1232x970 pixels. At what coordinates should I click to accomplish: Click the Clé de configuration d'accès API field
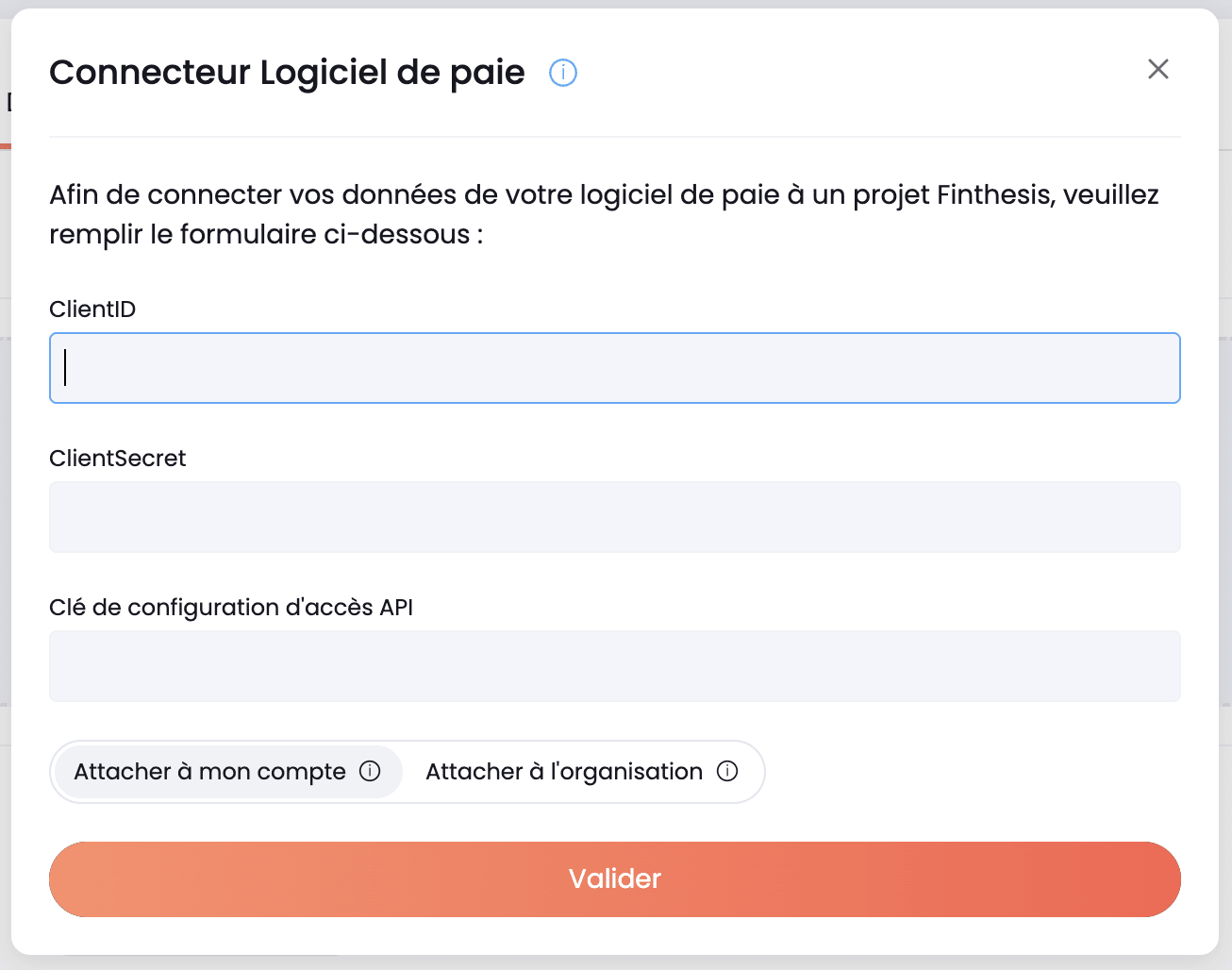615,666
